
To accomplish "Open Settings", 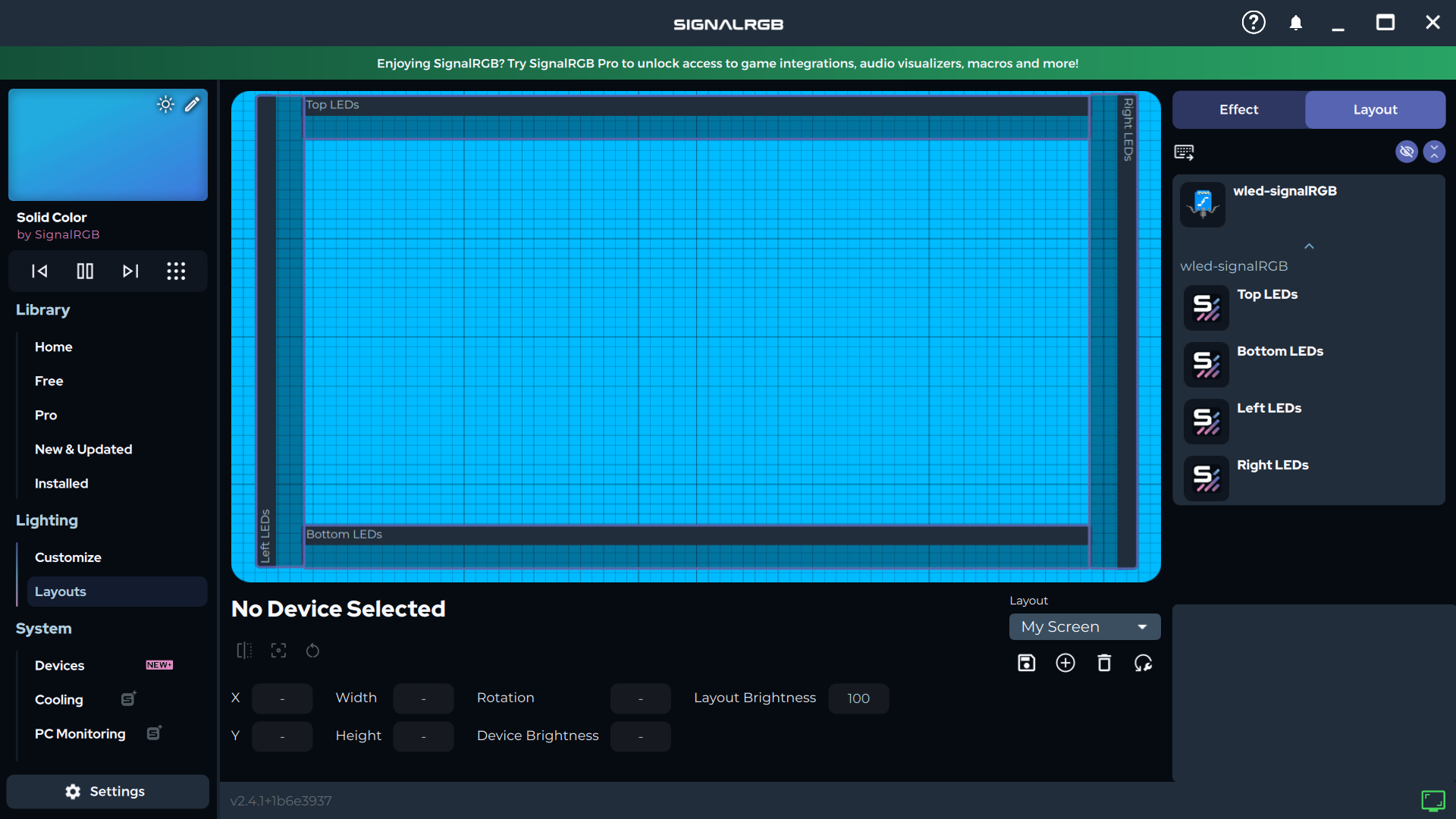I will click(108, 792).
